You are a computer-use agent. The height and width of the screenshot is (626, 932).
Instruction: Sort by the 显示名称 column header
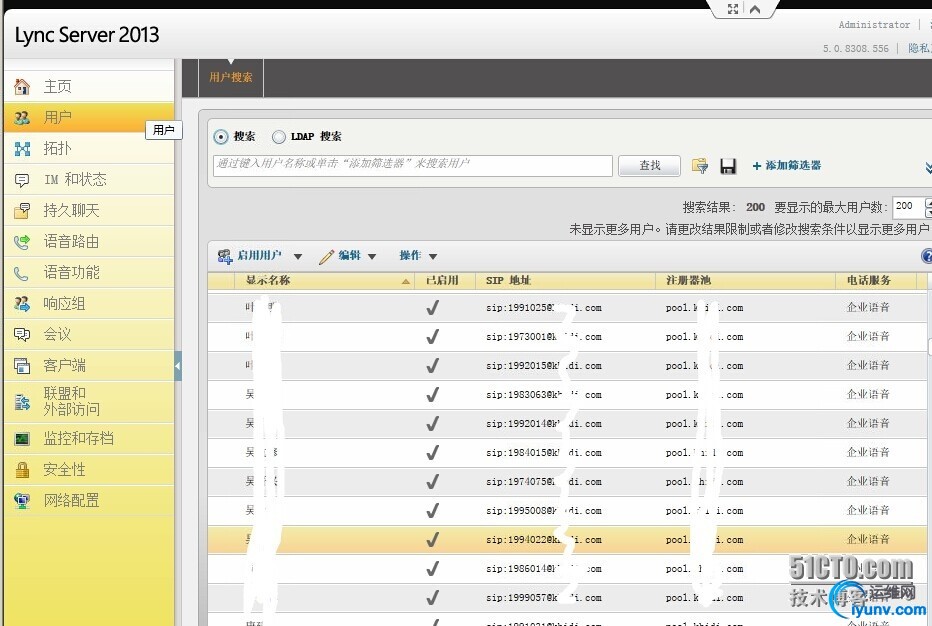[326, 281]
